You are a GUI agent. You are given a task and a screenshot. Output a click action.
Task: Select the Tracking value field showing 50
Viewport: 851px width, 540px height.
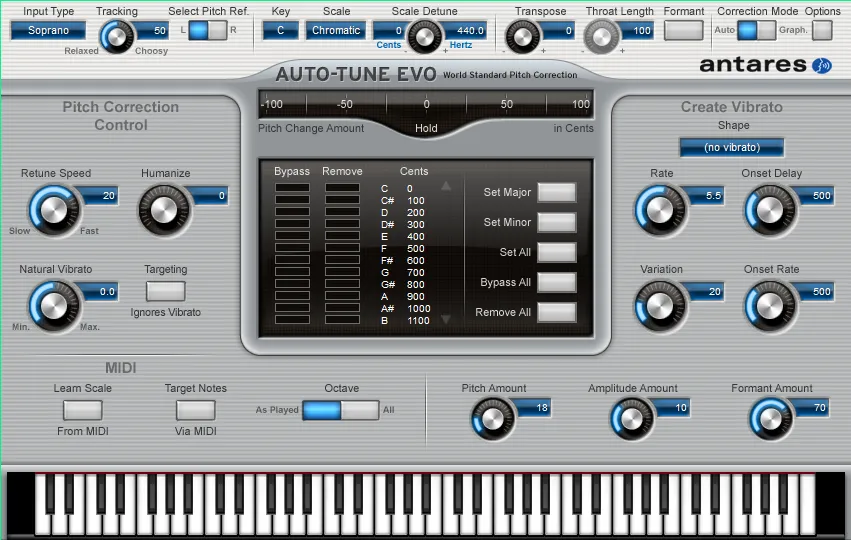click(x=153, y=30)
